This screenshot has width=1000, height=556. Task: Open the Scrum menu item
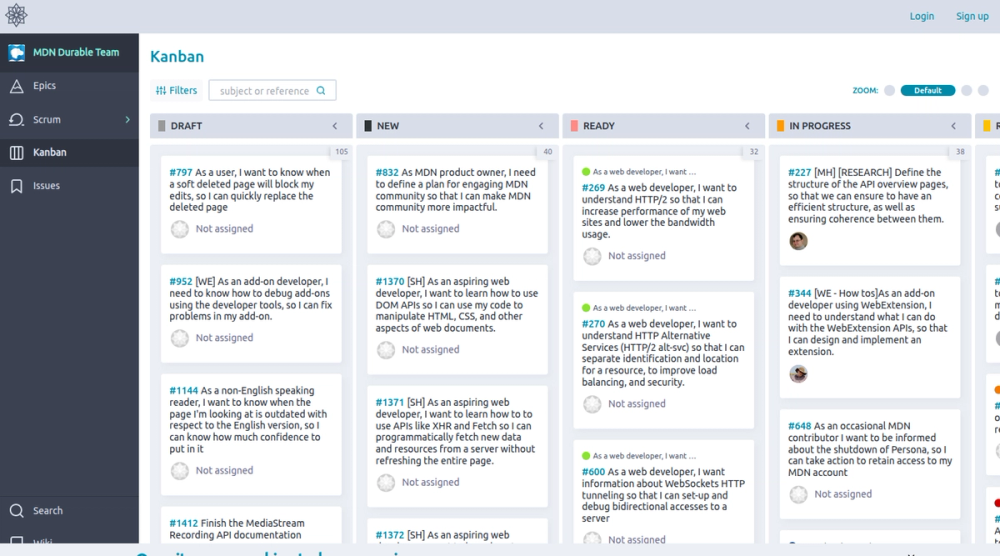point(70,119)
